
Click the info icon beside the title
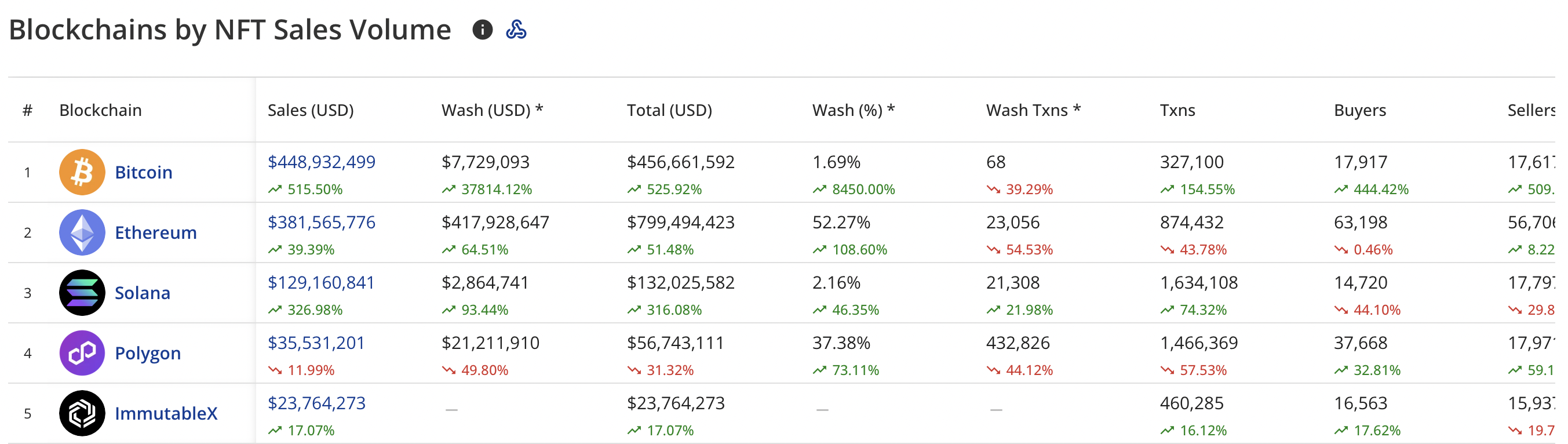click(x=482, y=30)
